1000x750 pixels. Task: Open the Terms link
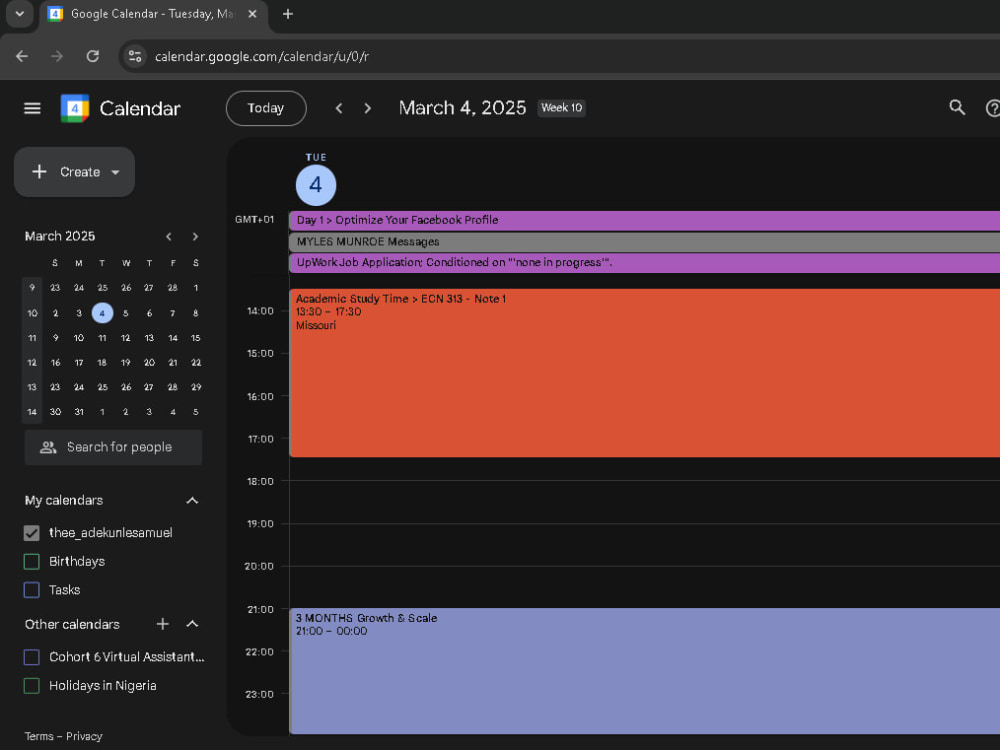(39, 736)
